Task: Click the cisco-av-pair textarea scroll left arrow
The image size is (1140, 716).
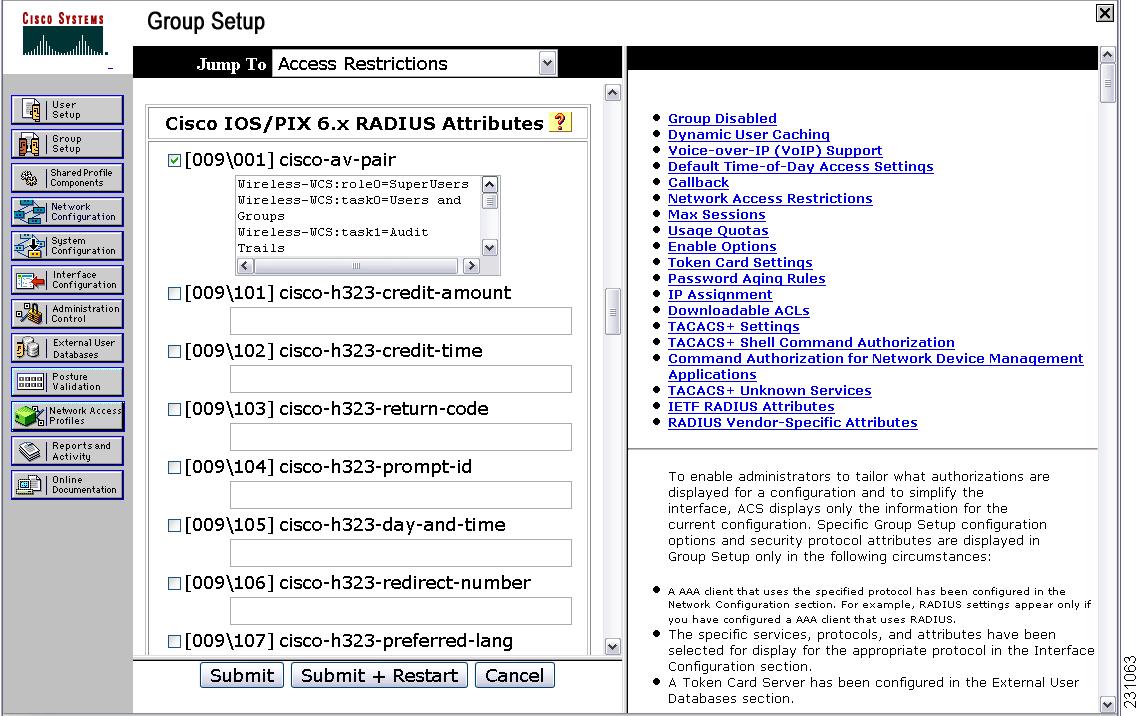Action: 245,266
